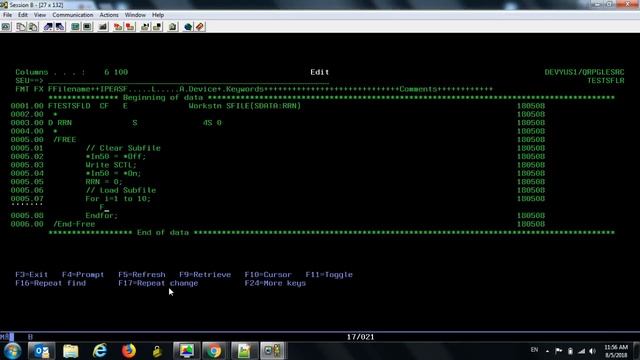Click the DEVYUS1/QRPGLESRC source file name
This screenshot has width=640, height=360.
[x=584, y=72]
